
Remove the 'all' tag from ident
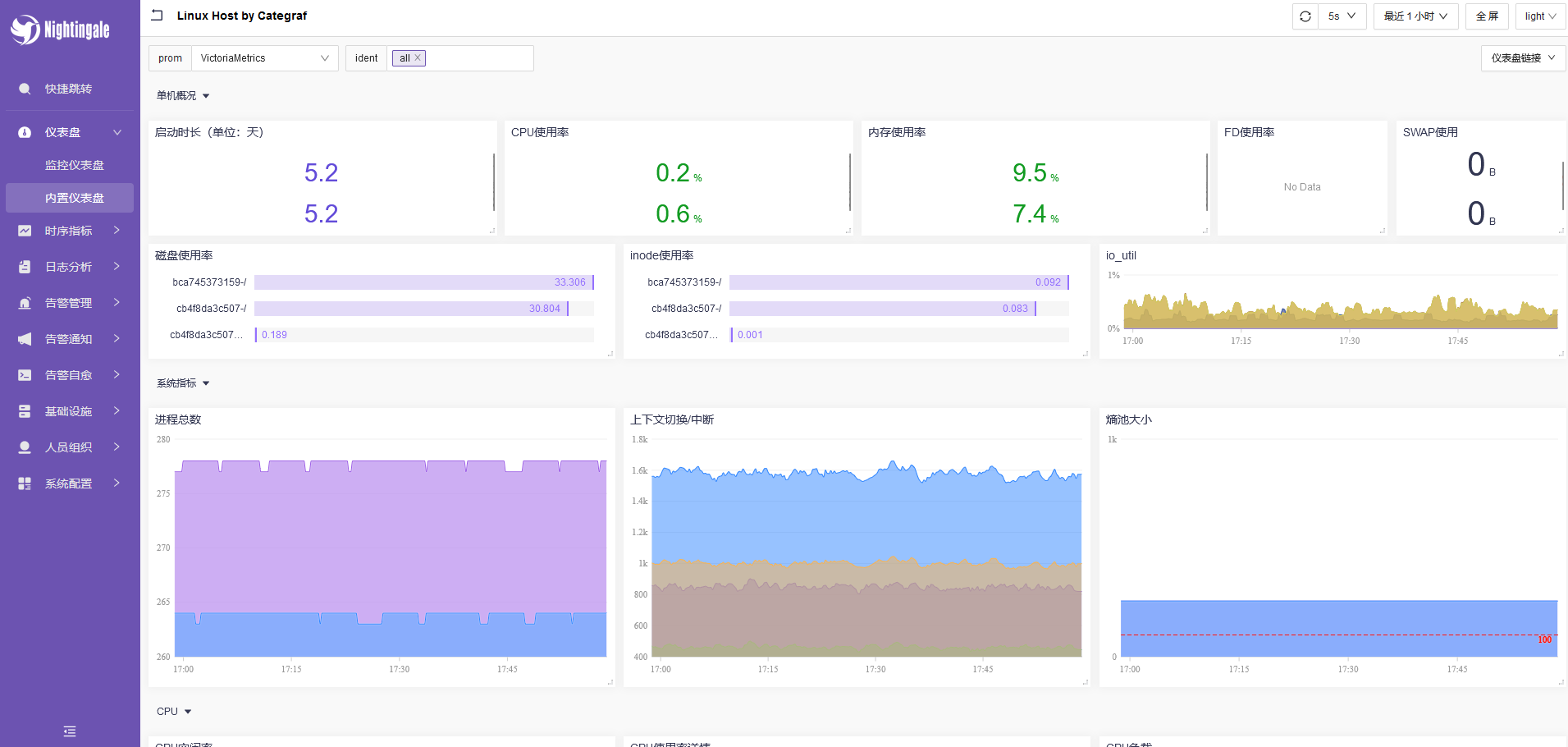pos(418,58)
